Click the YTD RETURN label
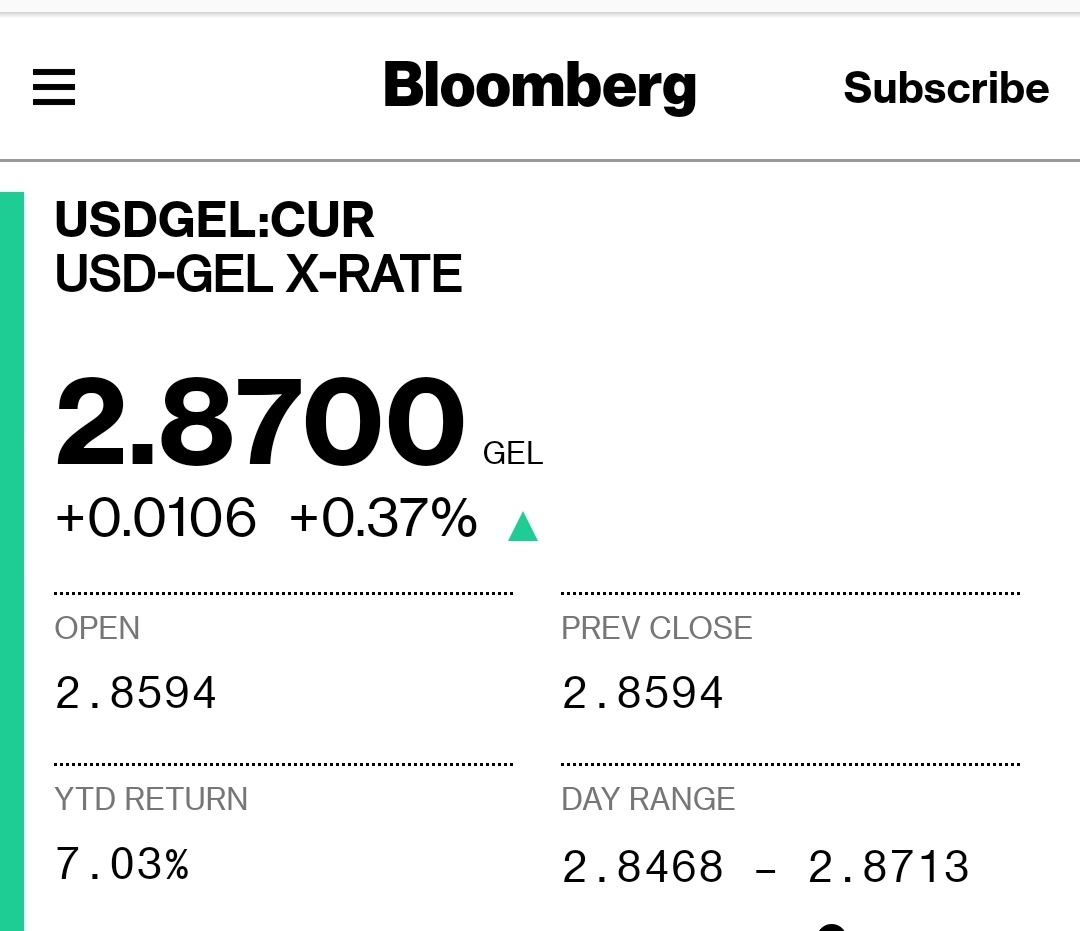This screenshot has width=1080, height=931. 151,799
